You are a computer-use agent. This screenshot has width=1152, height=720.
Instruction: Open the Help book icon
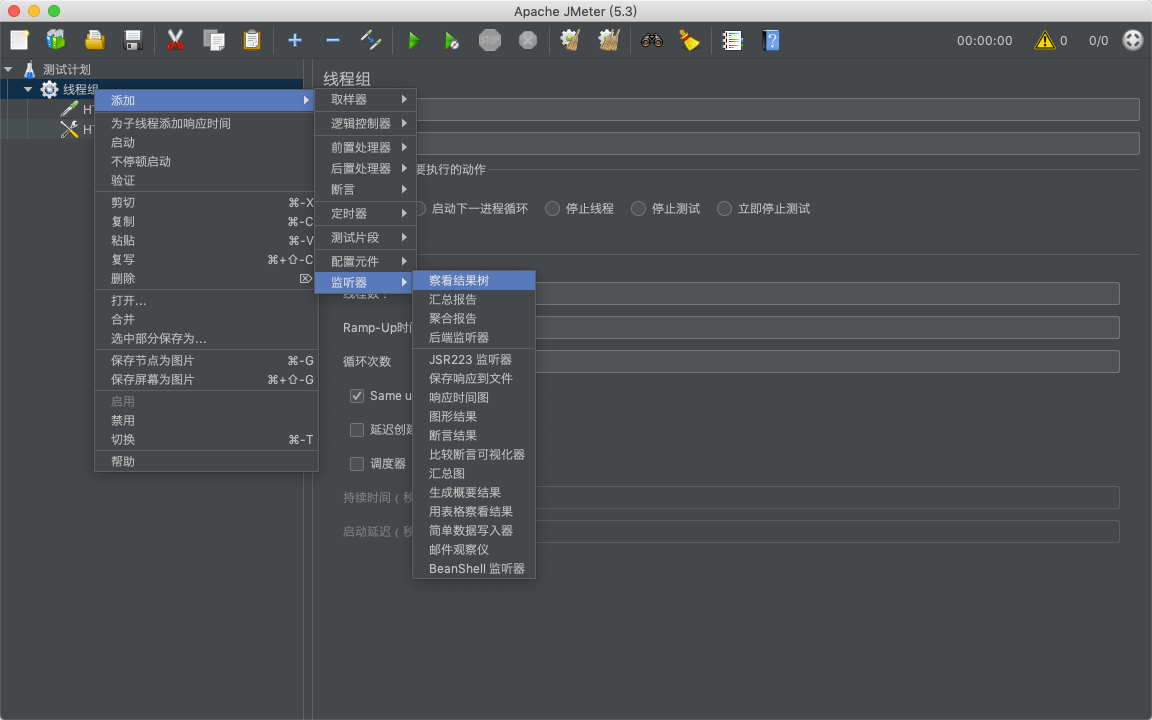click(771, 40)
